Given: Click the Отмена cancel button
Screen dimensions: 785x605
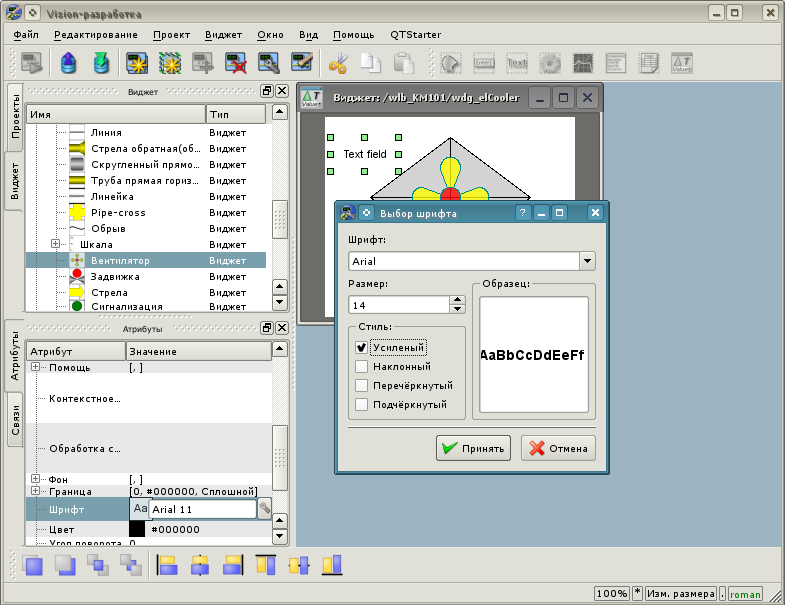Looking at the screenshot, I should 558,448.
